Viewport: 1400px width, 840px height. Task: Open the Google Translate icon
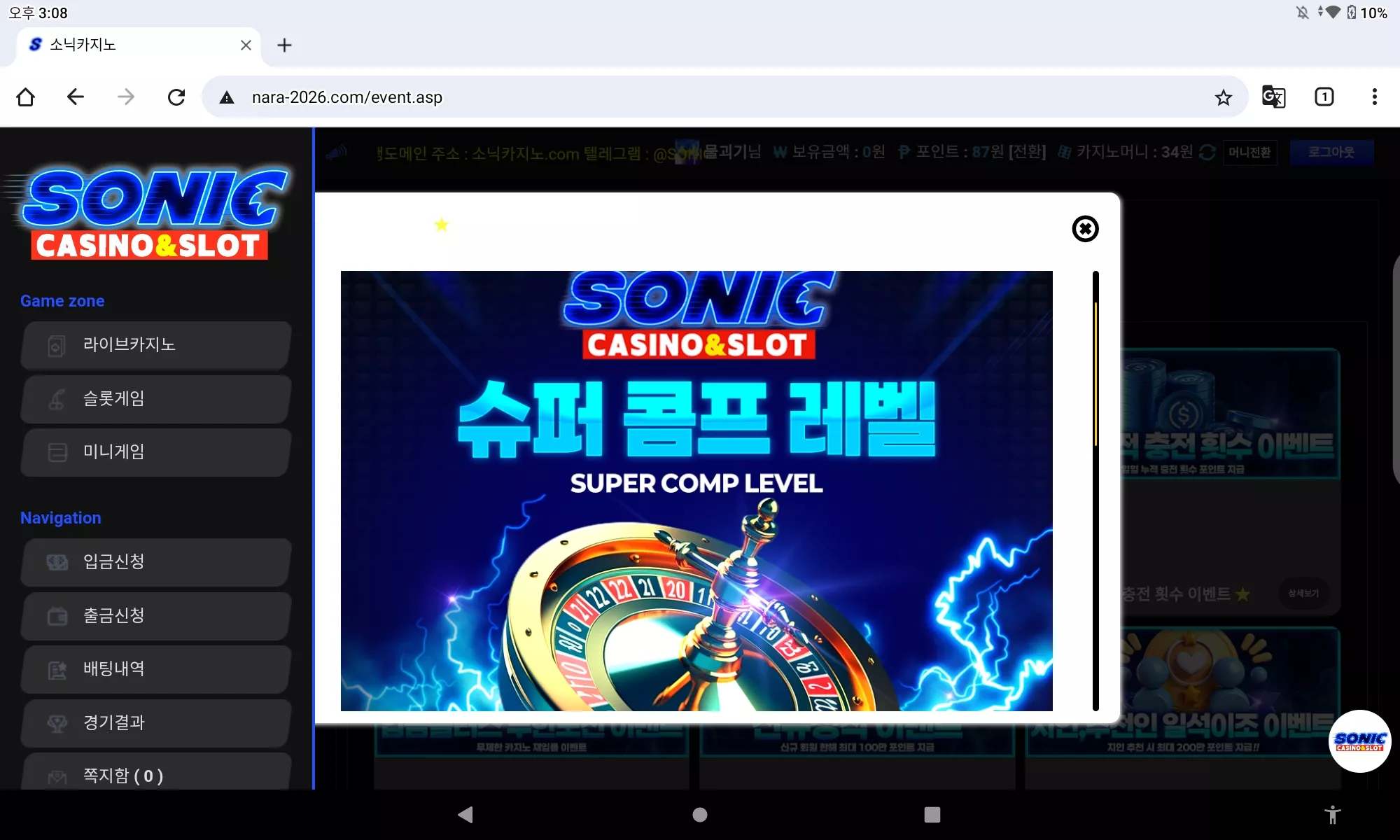point(1273,97)
